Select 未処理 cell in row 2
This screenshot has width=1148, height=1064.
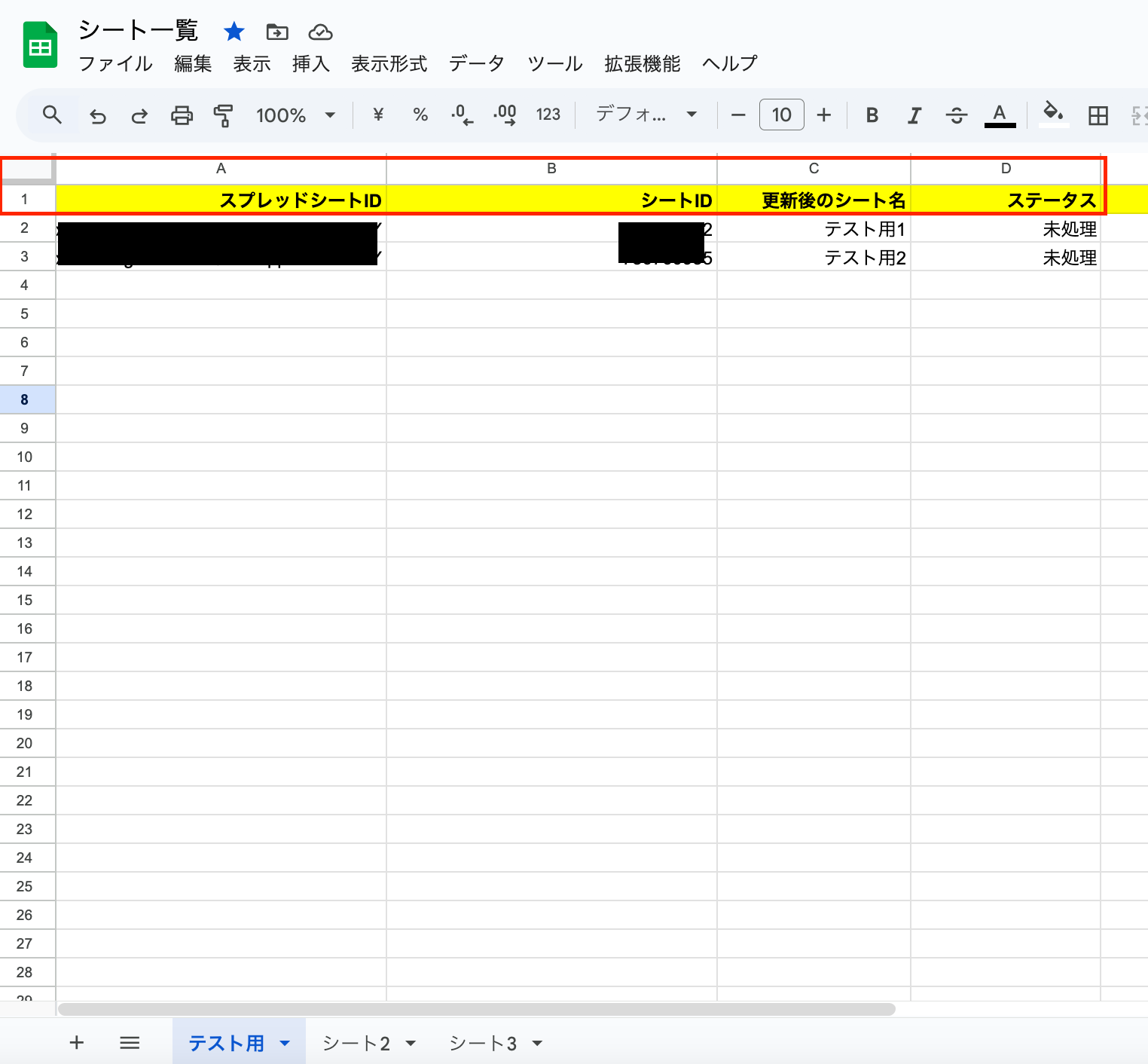pyautogui.click(x=1006, y=228)
